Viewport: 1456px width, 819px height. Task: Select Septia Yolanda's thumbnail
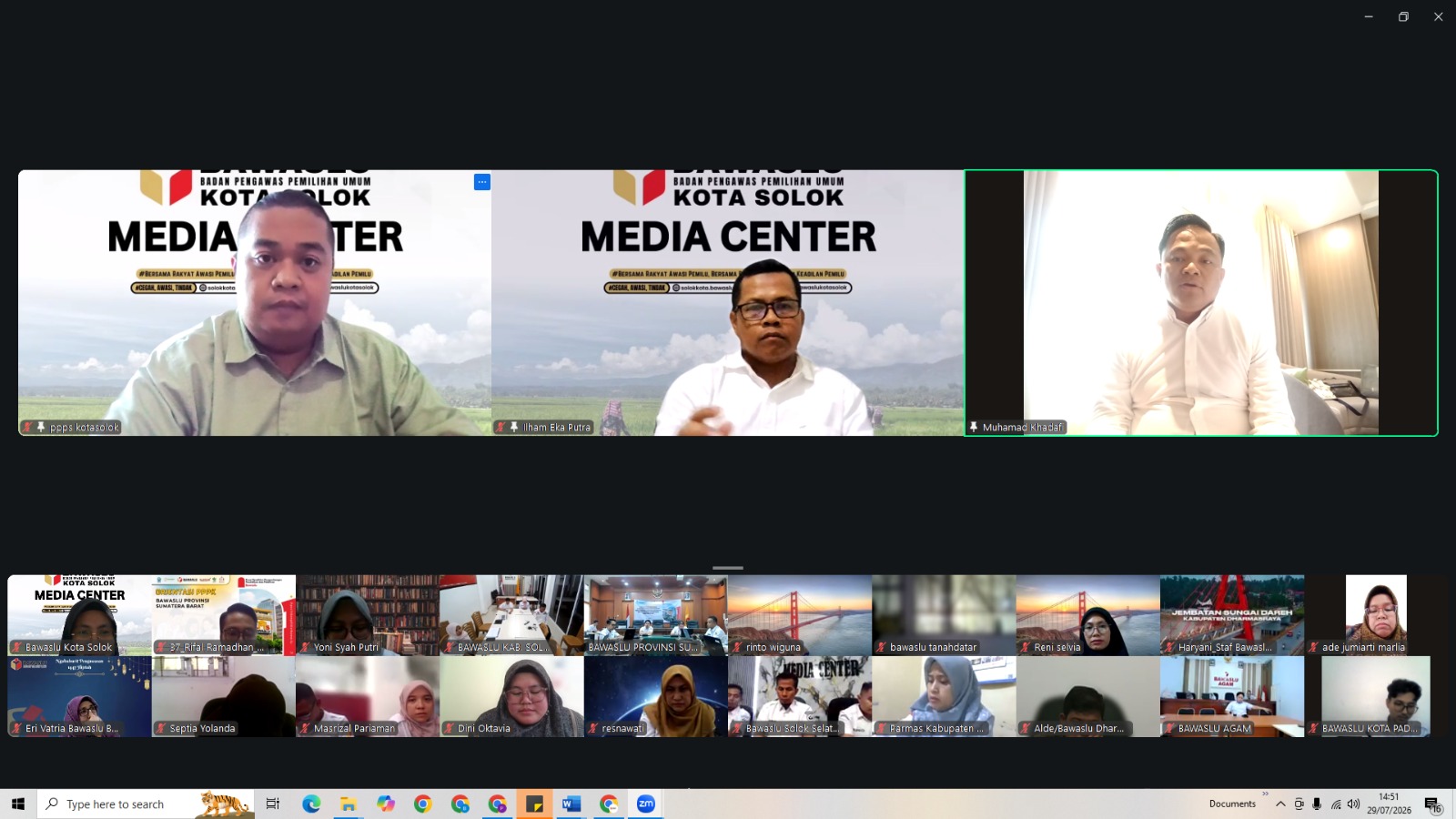pyautogui.click(x=224, y=697)
